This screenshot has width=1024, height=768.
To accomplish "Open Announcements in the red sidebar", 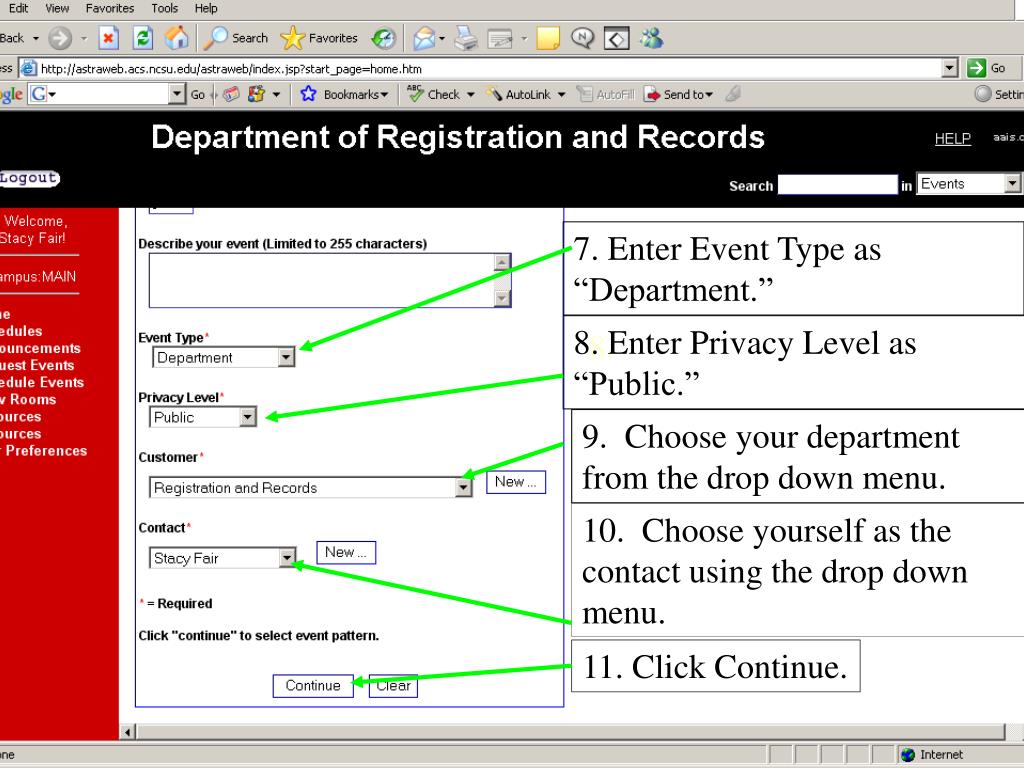I will 40,348.
